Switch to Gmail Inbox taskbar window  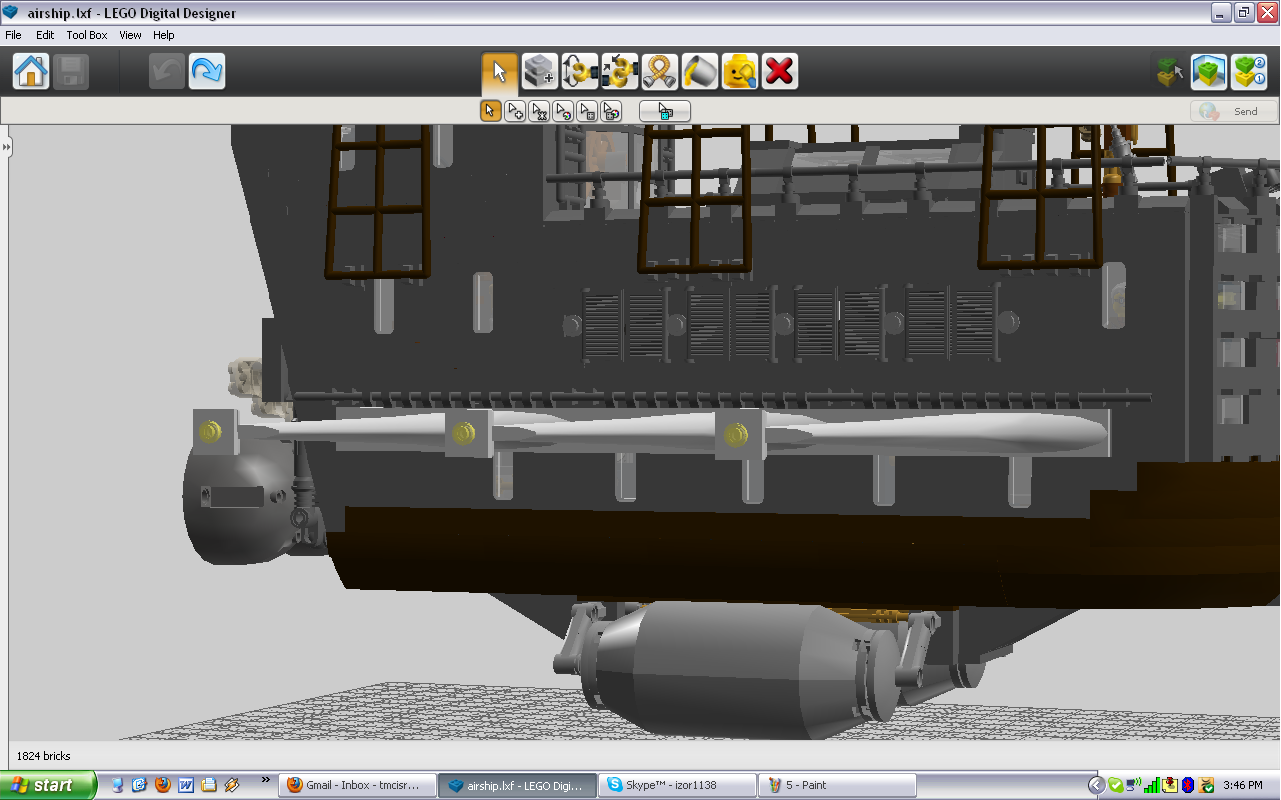click(x=358, y=785)
